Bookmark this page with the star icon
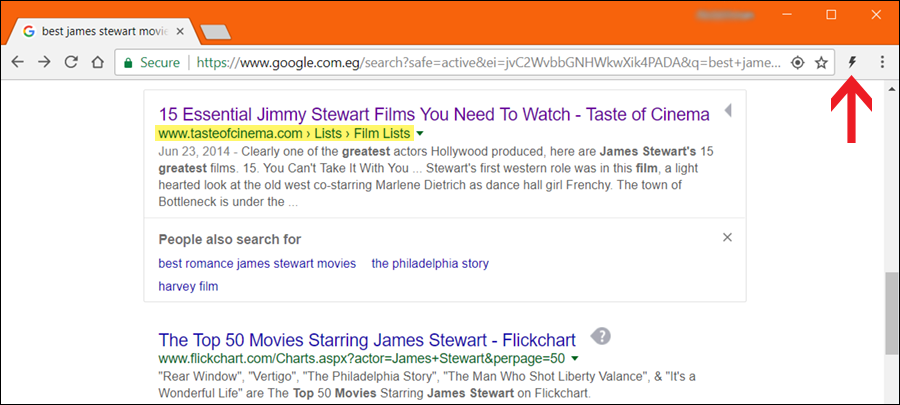This screenshot has width=900, height=405. (x=821, y=63)
